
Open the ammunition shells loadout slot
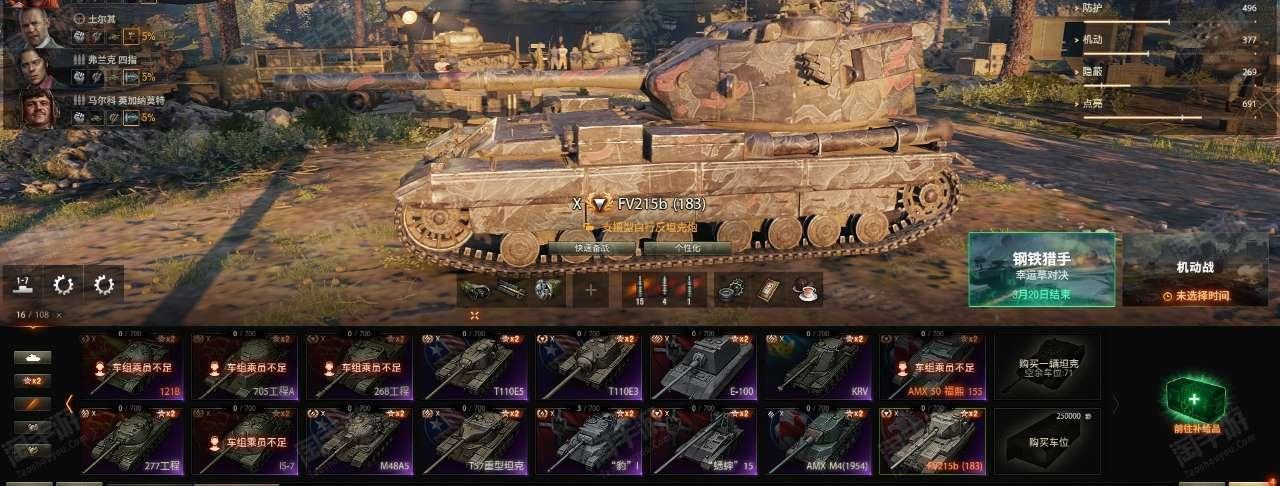point(664,290)
